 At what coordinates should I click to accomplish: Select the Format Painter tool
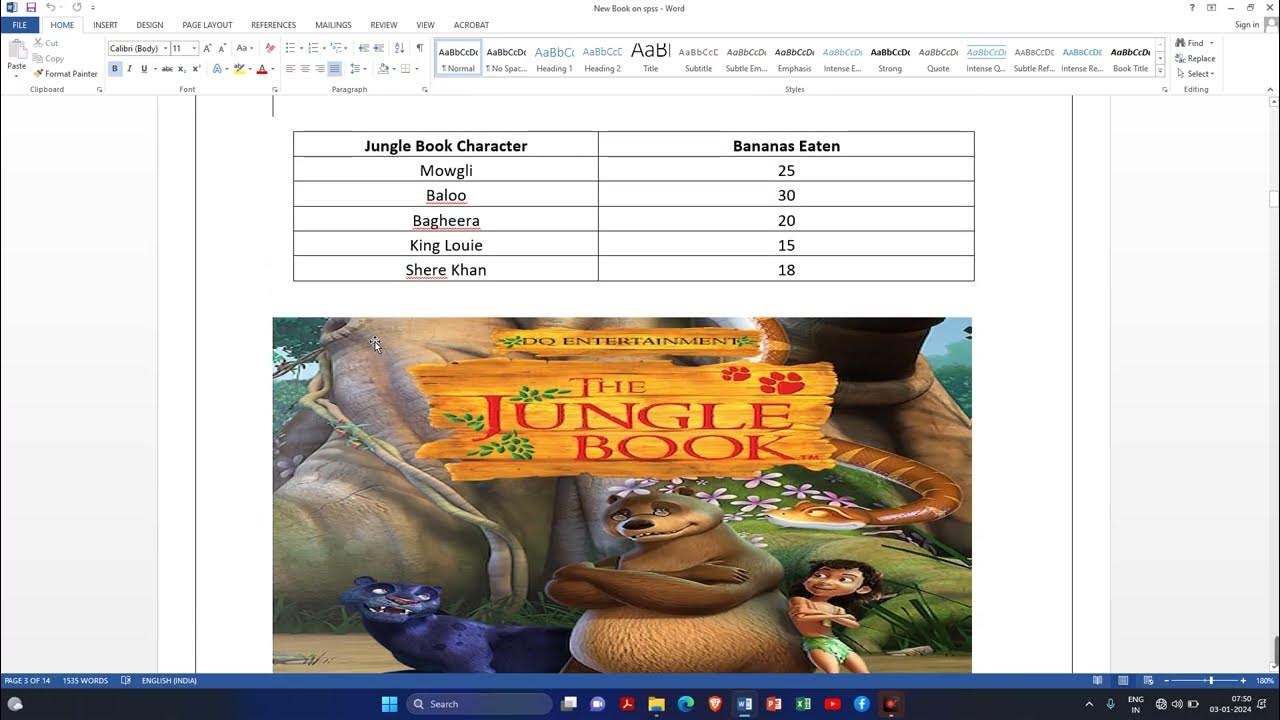click(65, 73)
